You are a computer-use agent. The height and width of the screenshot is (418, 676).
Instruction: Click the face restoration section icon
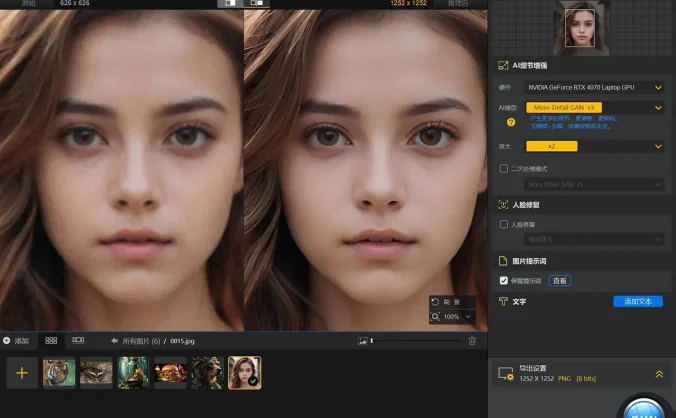(x=503, y=205)
